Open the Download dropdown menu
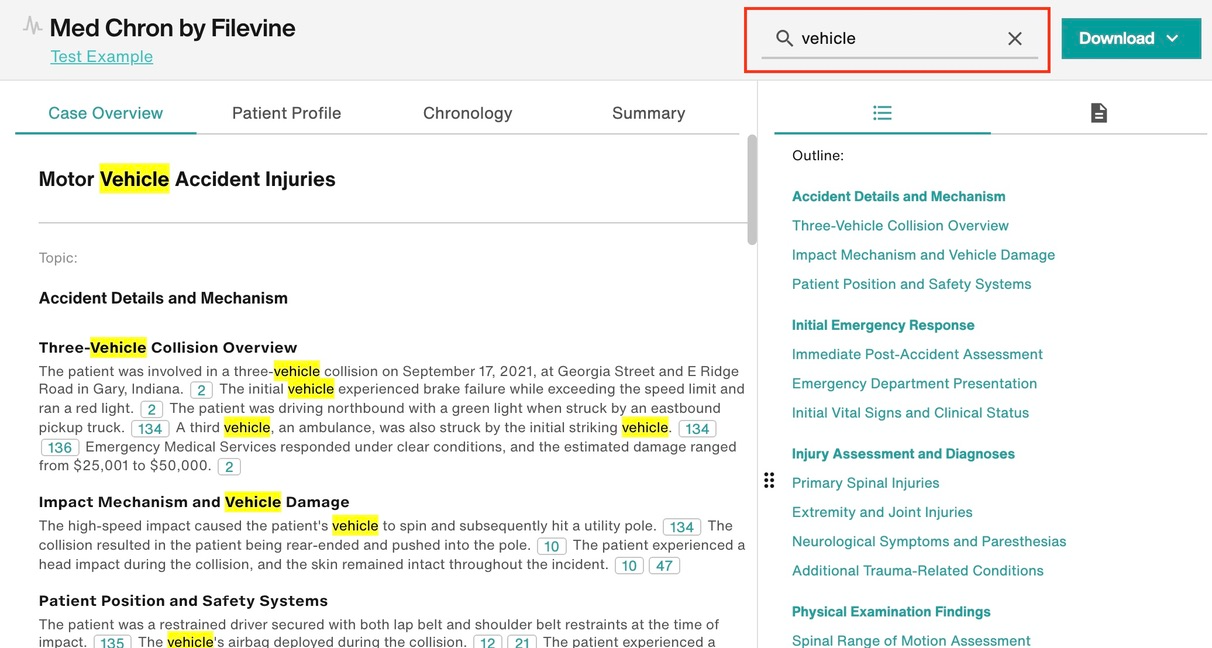The height and width of the screenshot is (648, 1212). coord(1131,37)
